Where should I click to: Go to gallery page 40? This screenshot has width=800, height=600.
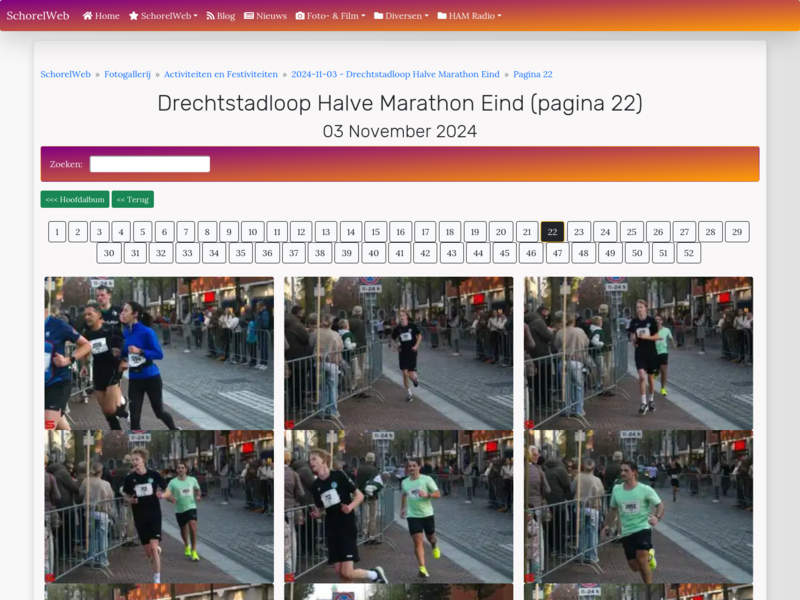tap(373, 253)
